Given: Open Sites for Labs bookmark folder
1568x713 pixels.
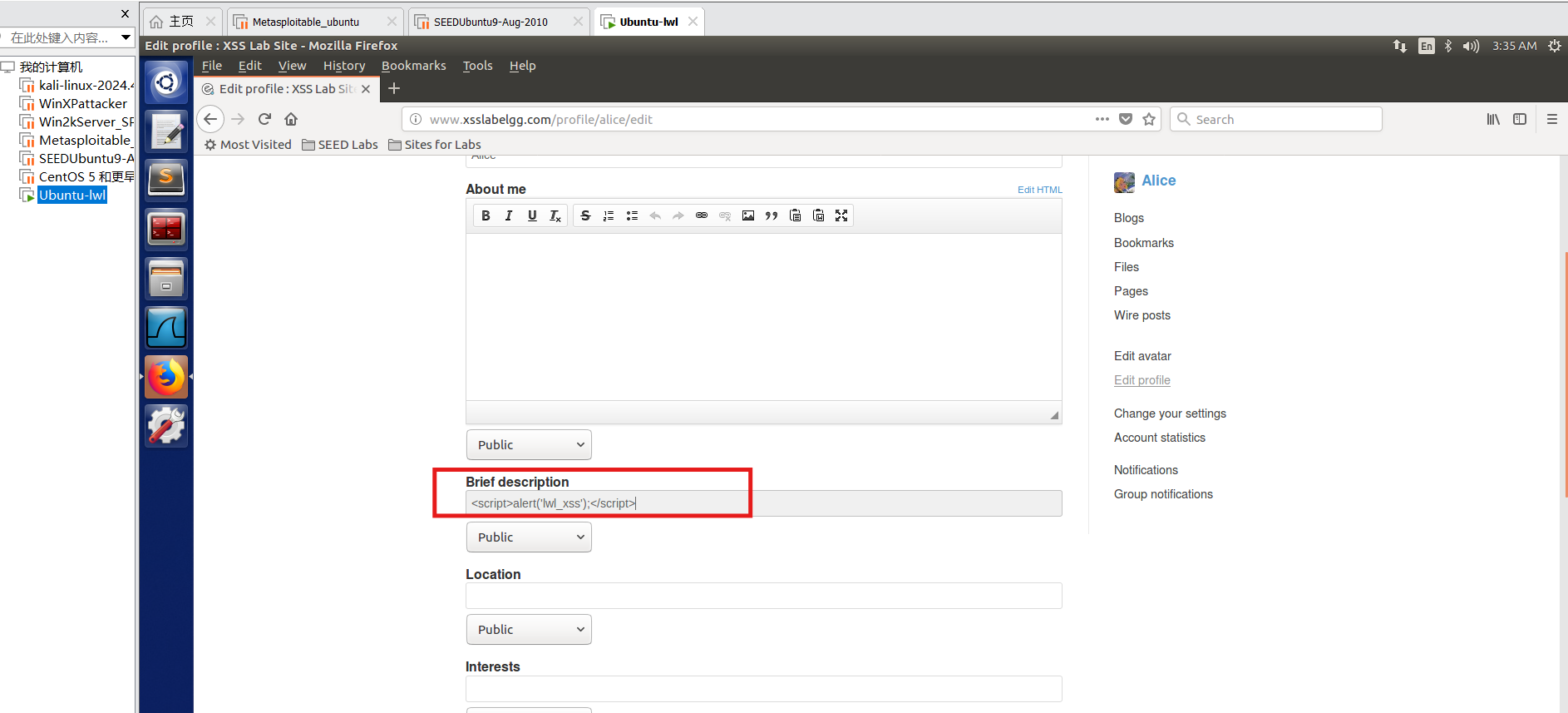Looking at the screenshot, I should click(435, 145).
